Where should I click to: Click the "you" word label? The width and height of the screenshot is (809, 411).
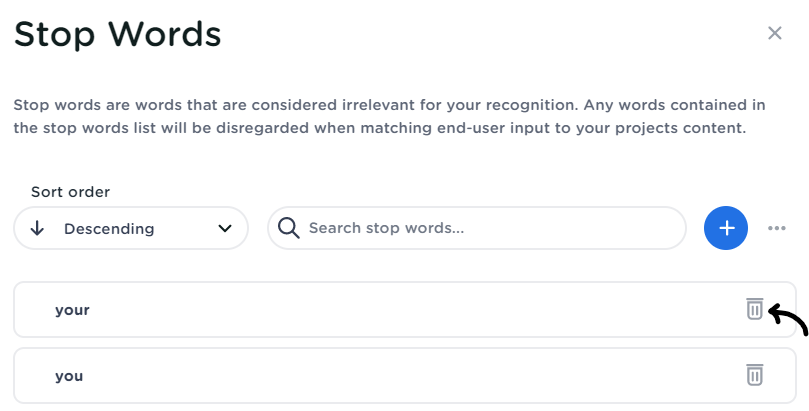69,376
